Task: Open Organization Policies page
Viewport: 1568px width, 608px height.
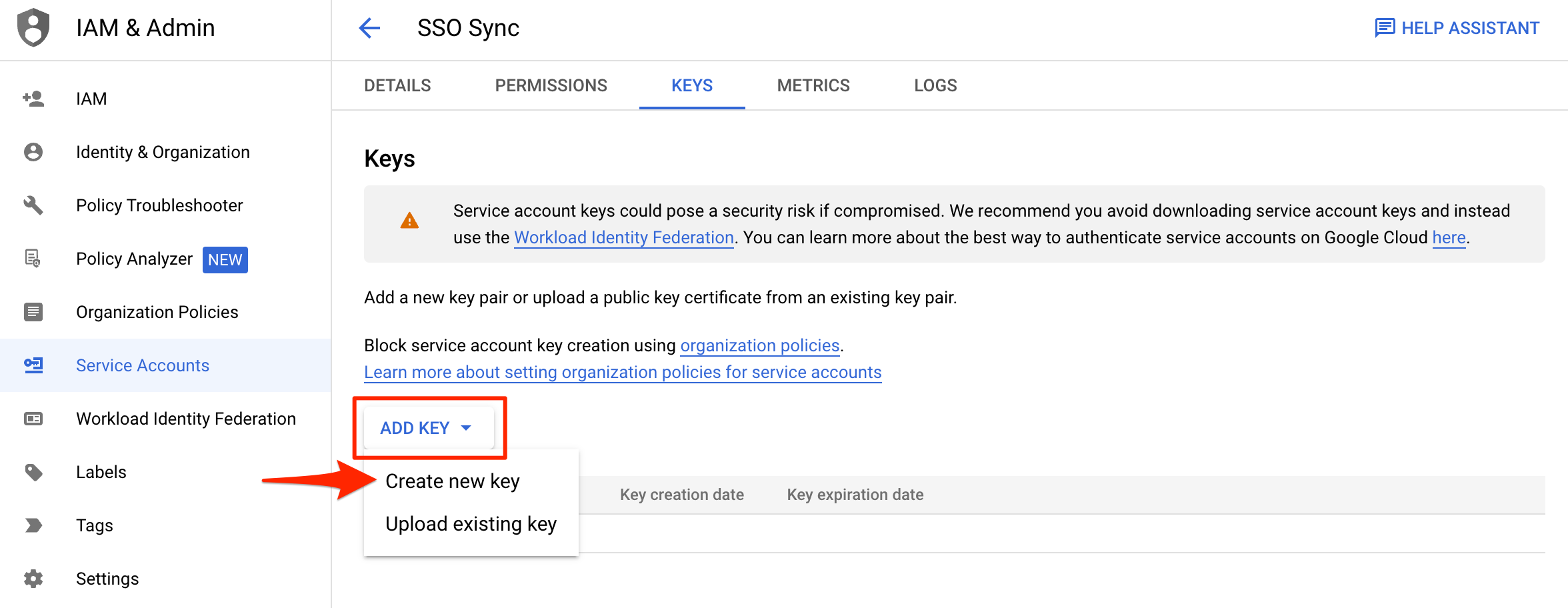Action: tap(165, 312)
